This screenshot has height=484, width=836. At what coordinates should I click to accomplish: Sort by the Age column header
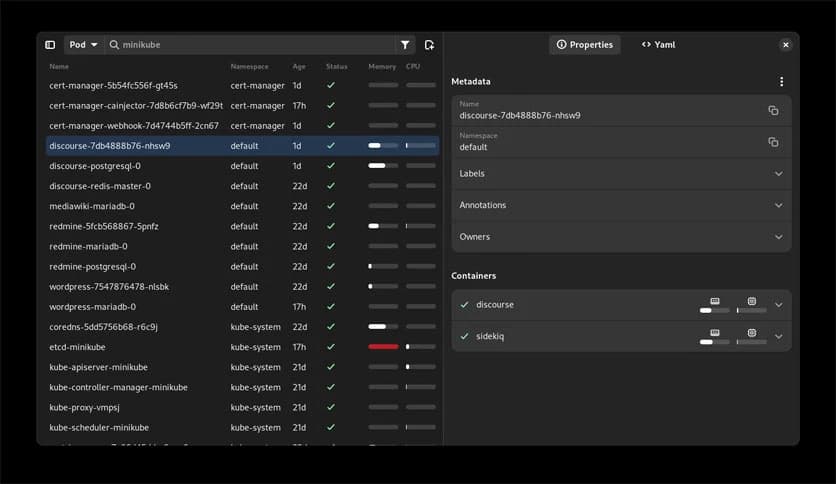pos(299,67)
